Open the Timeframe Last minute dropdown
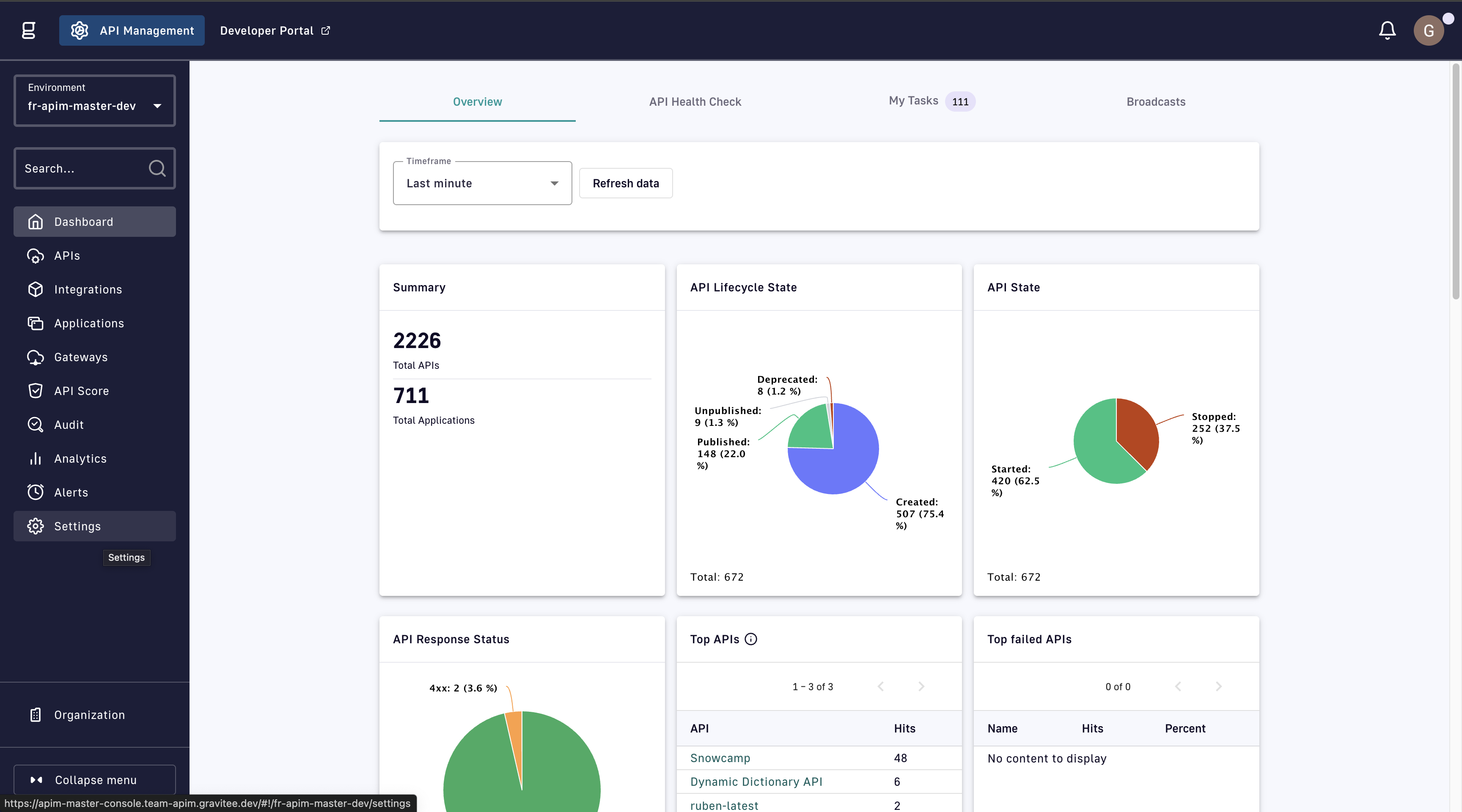The width and height of the screenshot is (1462, 812). [482, 183]
